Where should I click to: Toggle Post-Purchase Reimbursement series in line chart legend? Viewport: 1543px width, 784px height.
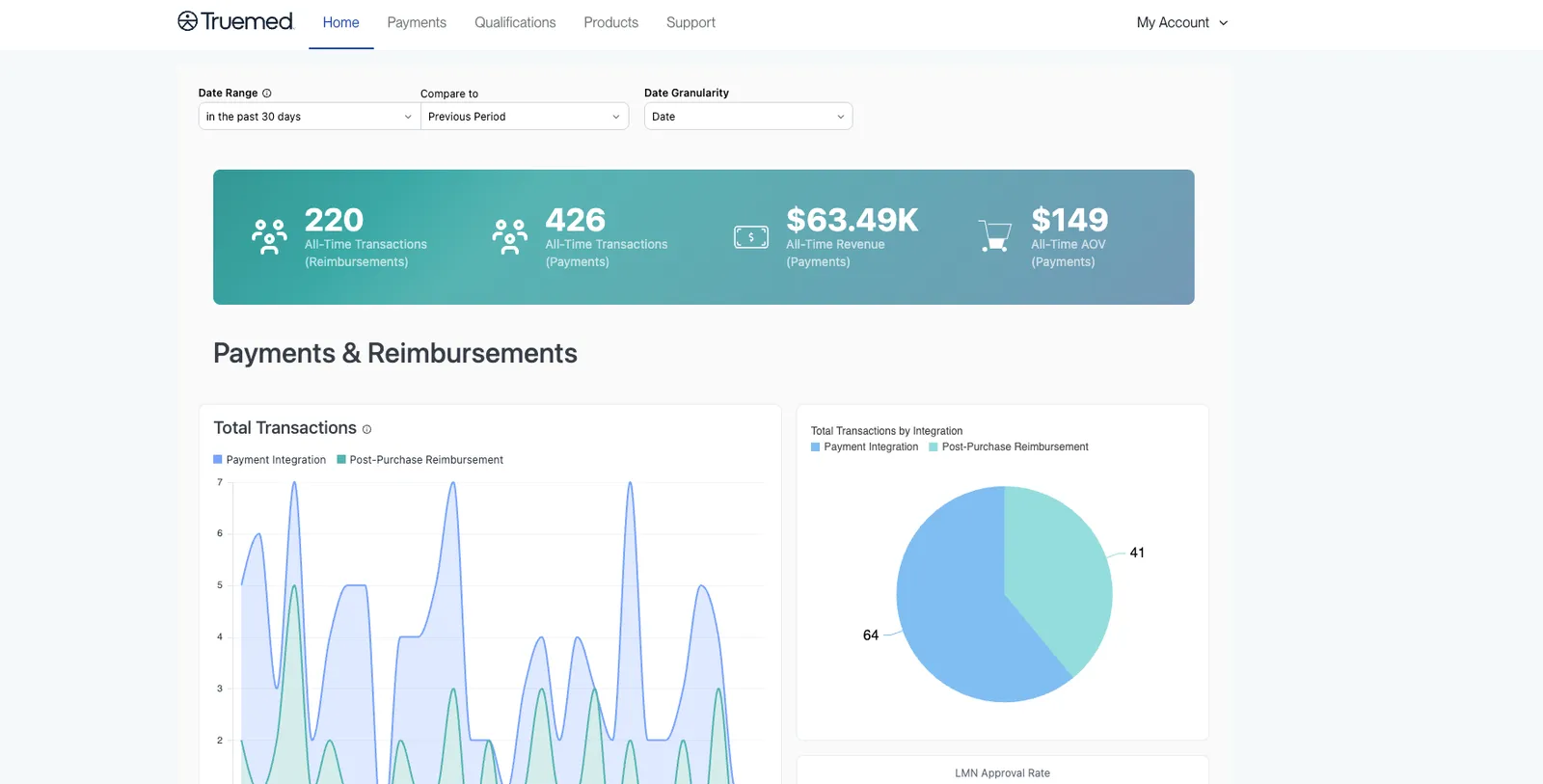pyautogui.click(x=420, y=460)
